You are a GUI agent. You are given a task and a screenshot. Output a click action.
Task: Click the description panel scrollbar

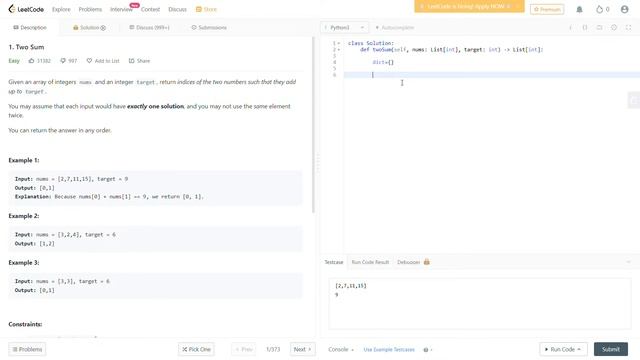[x=313, y=124]
